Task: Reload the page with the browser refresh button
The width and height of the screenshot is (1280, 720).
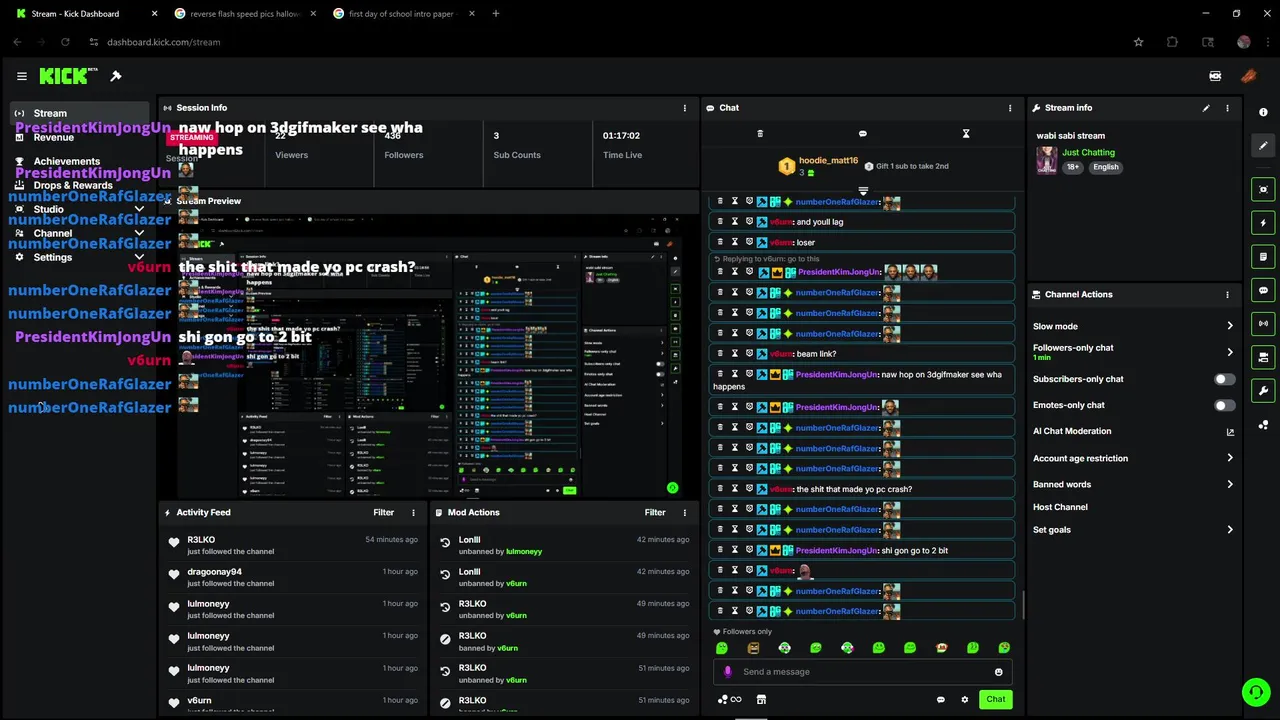Action: tap(65, 42)
